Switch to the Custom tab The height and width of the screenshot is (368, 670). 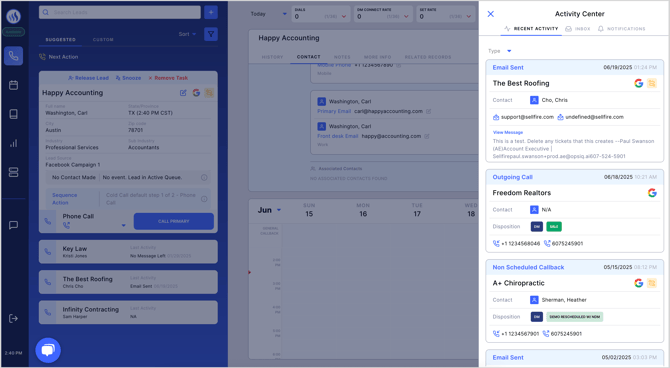click(x=103, y=39)
